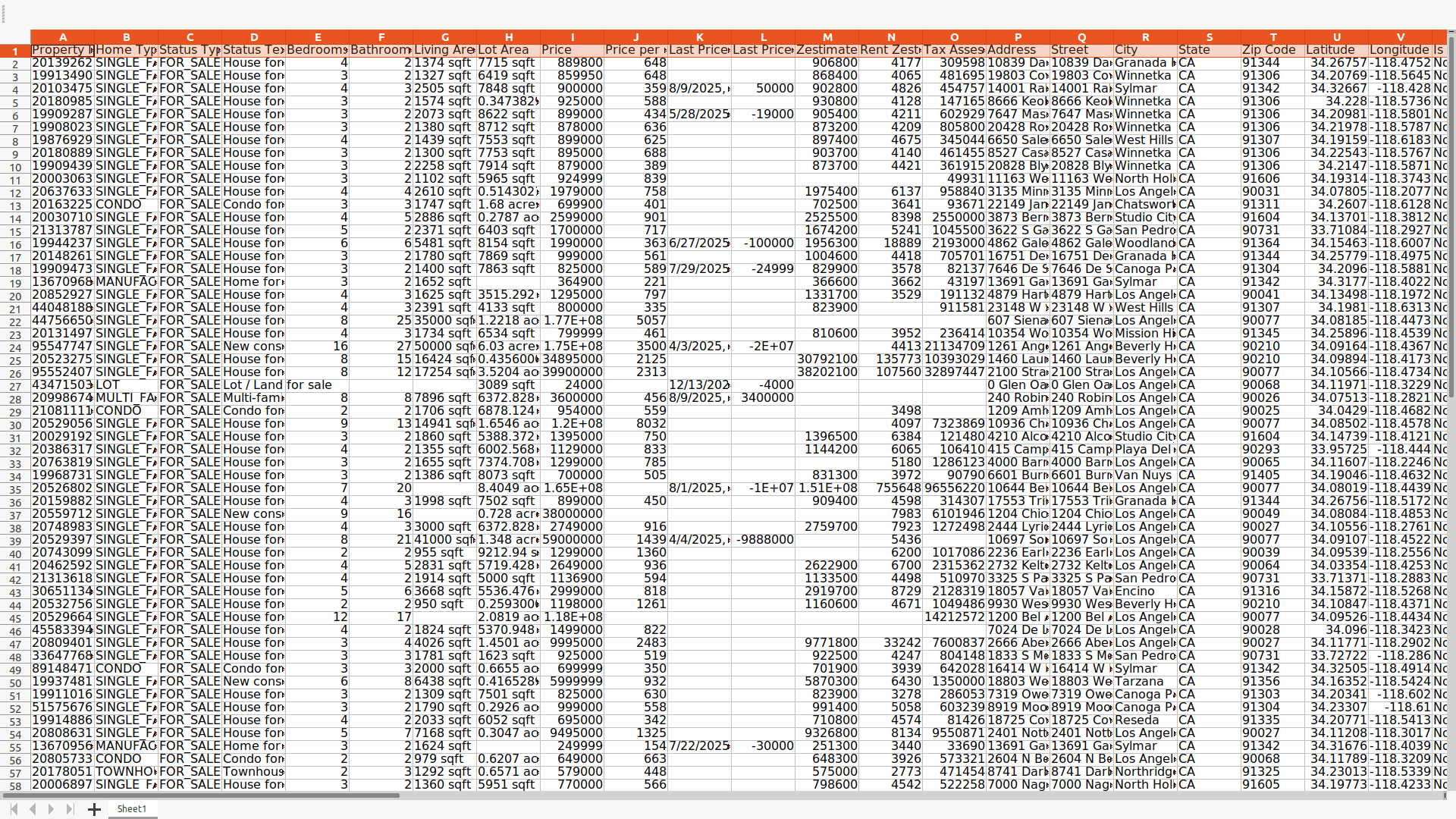
Task: Click zip code cell 90293
Action: (x=1273, y=450)
